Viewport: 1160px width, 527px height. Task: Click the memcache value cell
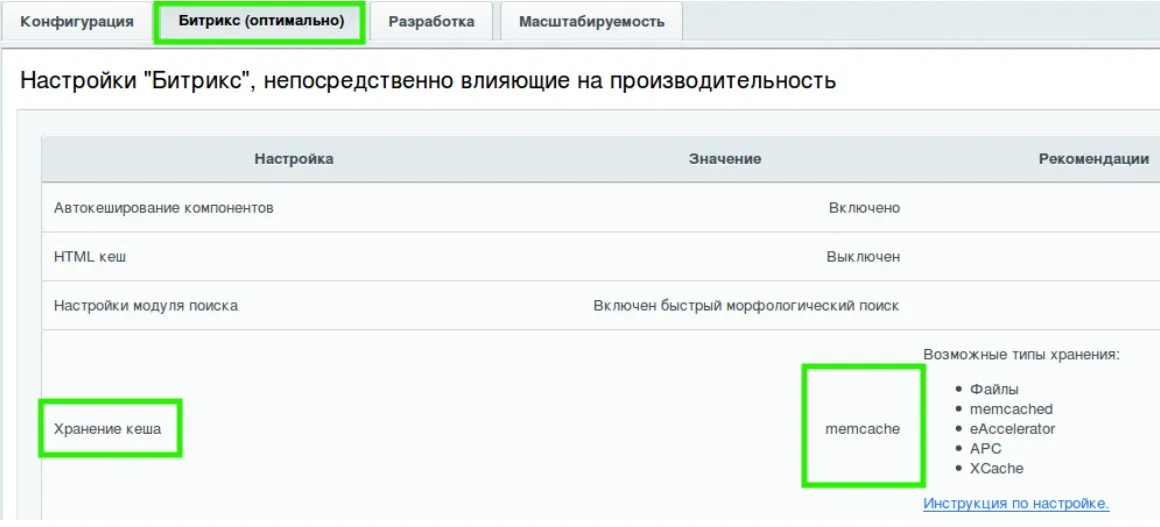click(863, 429)
